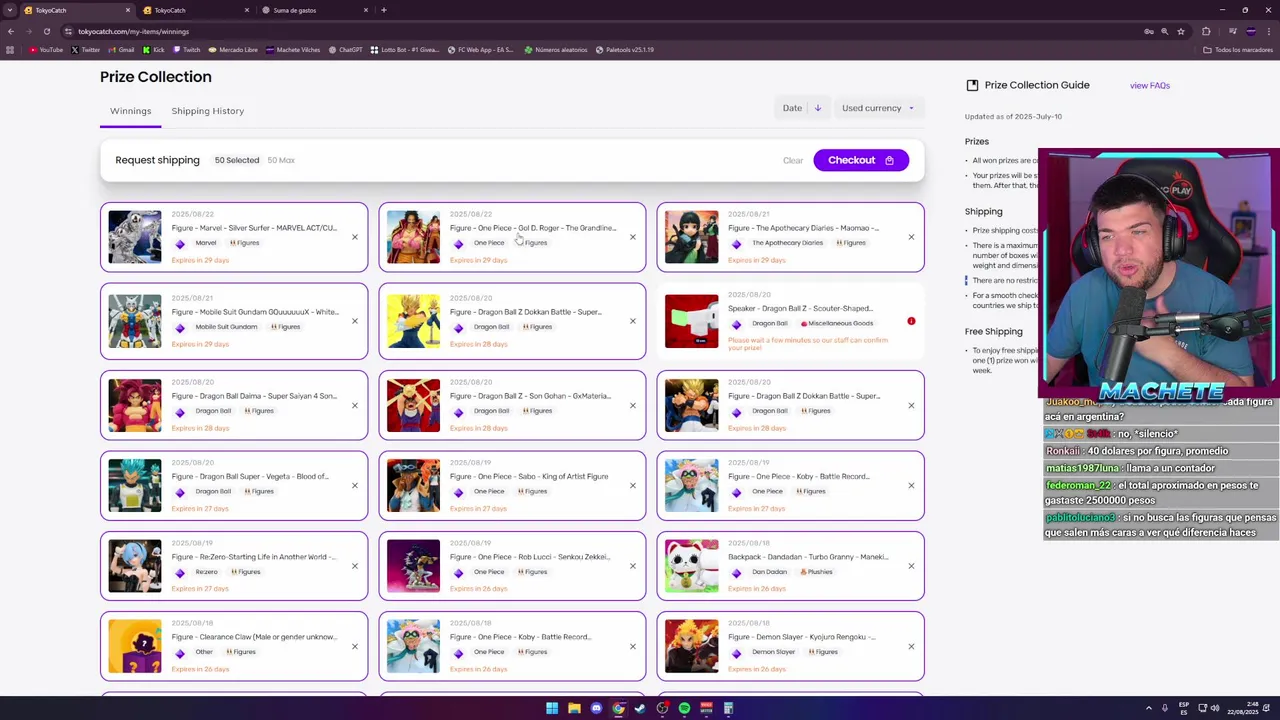Open the view FAQs link
Viewport: 1280px width, 720px height.
click(x=1149, y=86)
